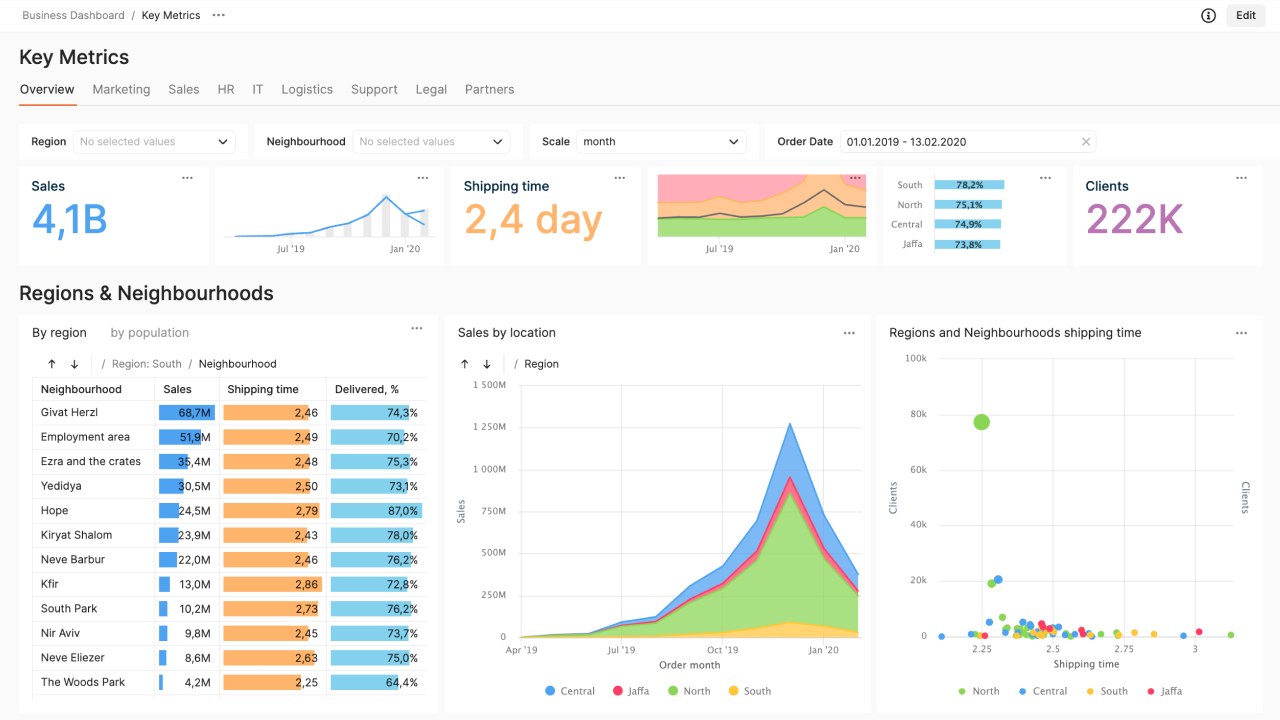Click the drill-up arrow in the By region table

tap(52, 364)
